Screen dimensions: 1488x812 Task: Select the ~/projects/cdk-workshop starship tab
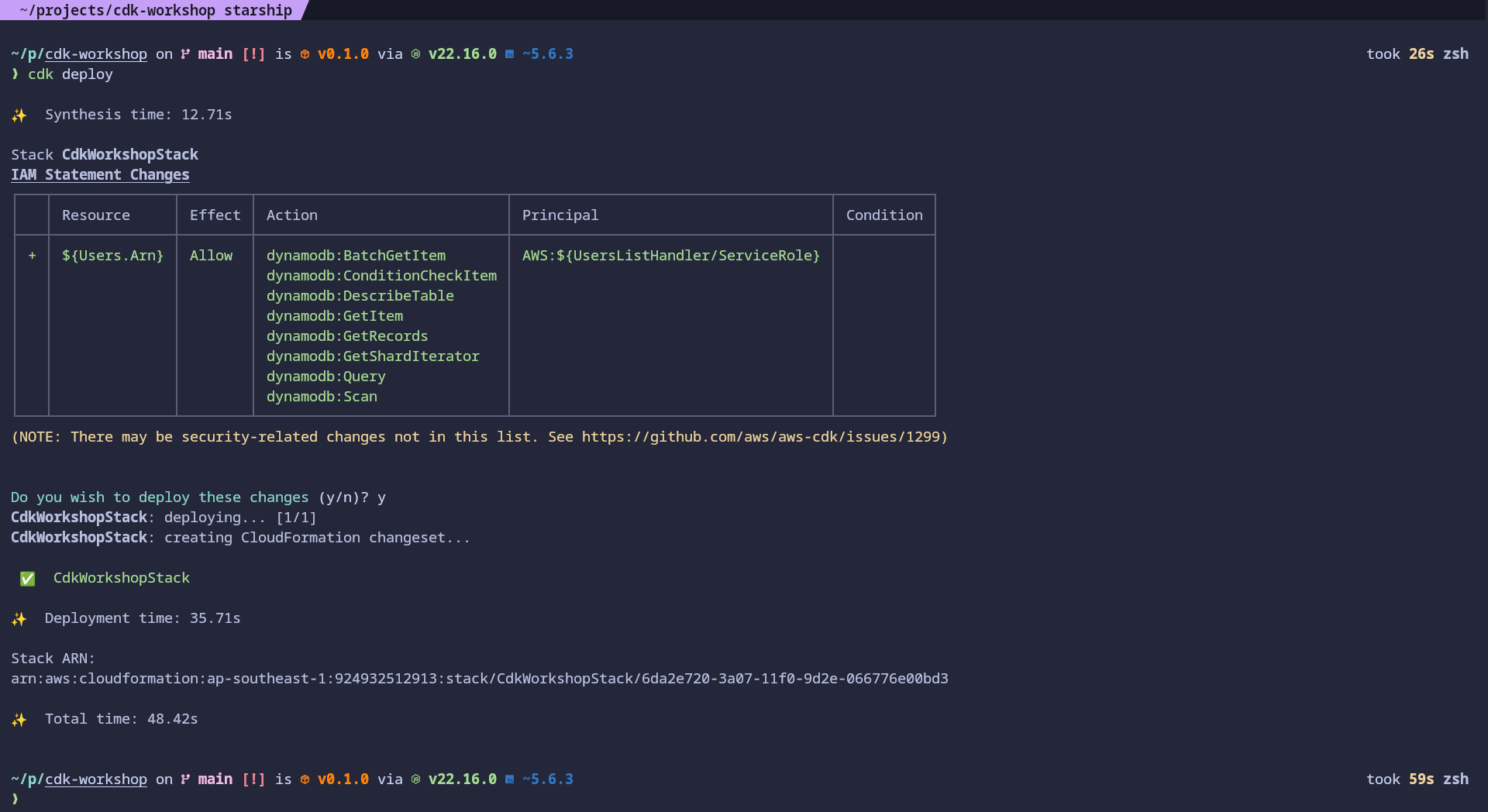coord(153,10)
